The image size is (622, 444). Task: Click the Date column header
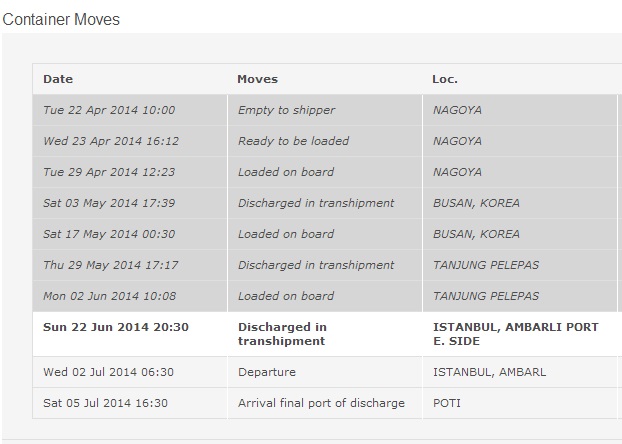[58, 79]
